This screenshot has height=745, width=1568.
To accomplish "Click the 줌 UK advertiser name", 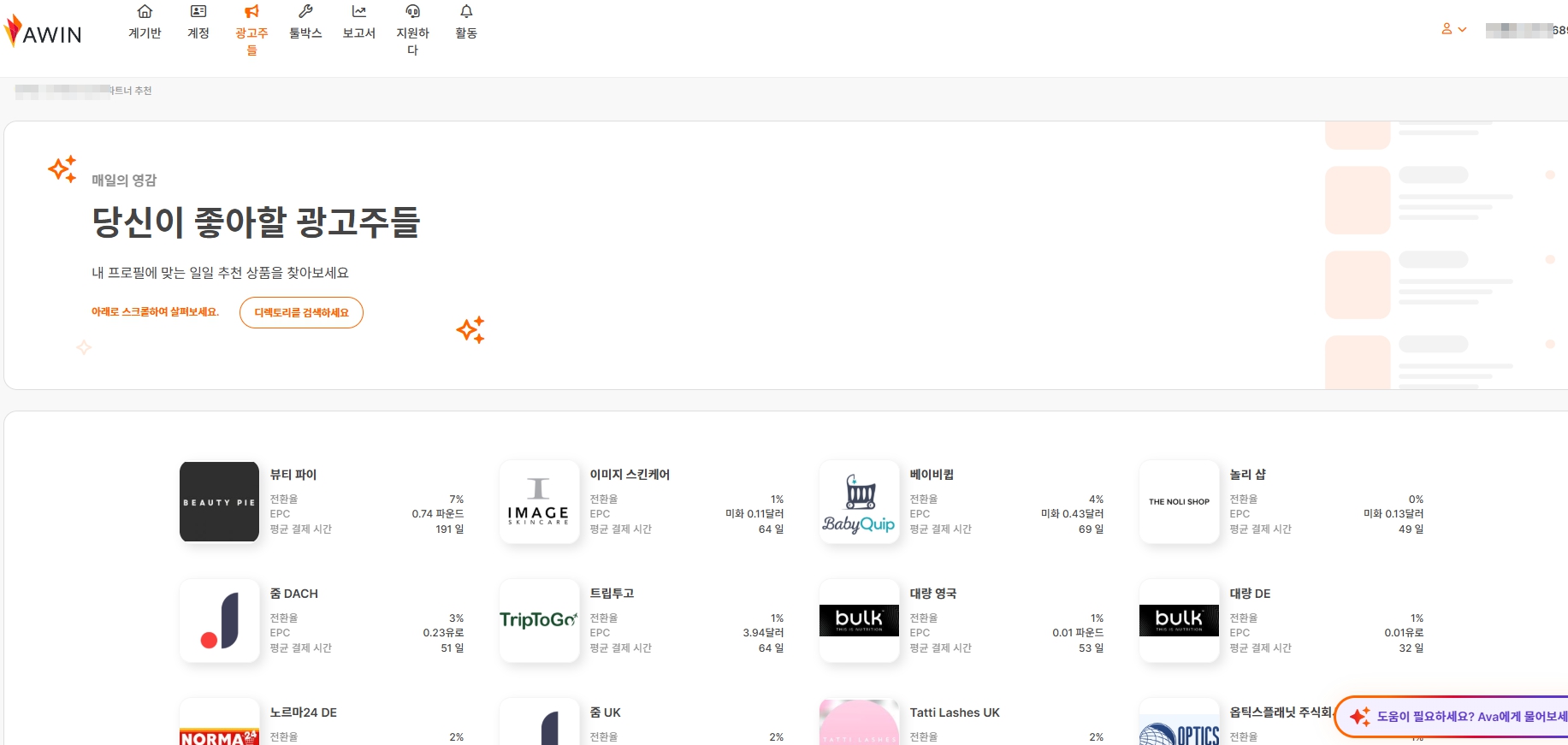I will tap(605, 712).
